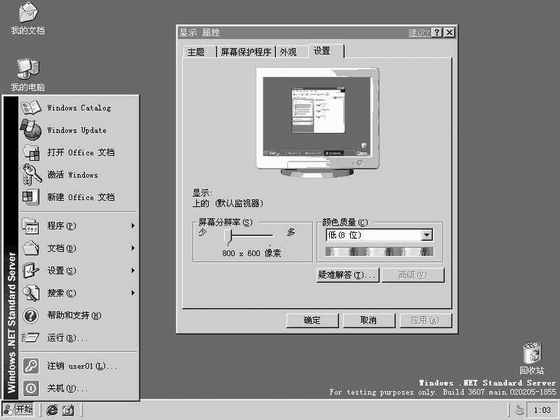Launch Internet Explorer from quick launch
This screenshot has width=560, height=420.
[52, 410]
